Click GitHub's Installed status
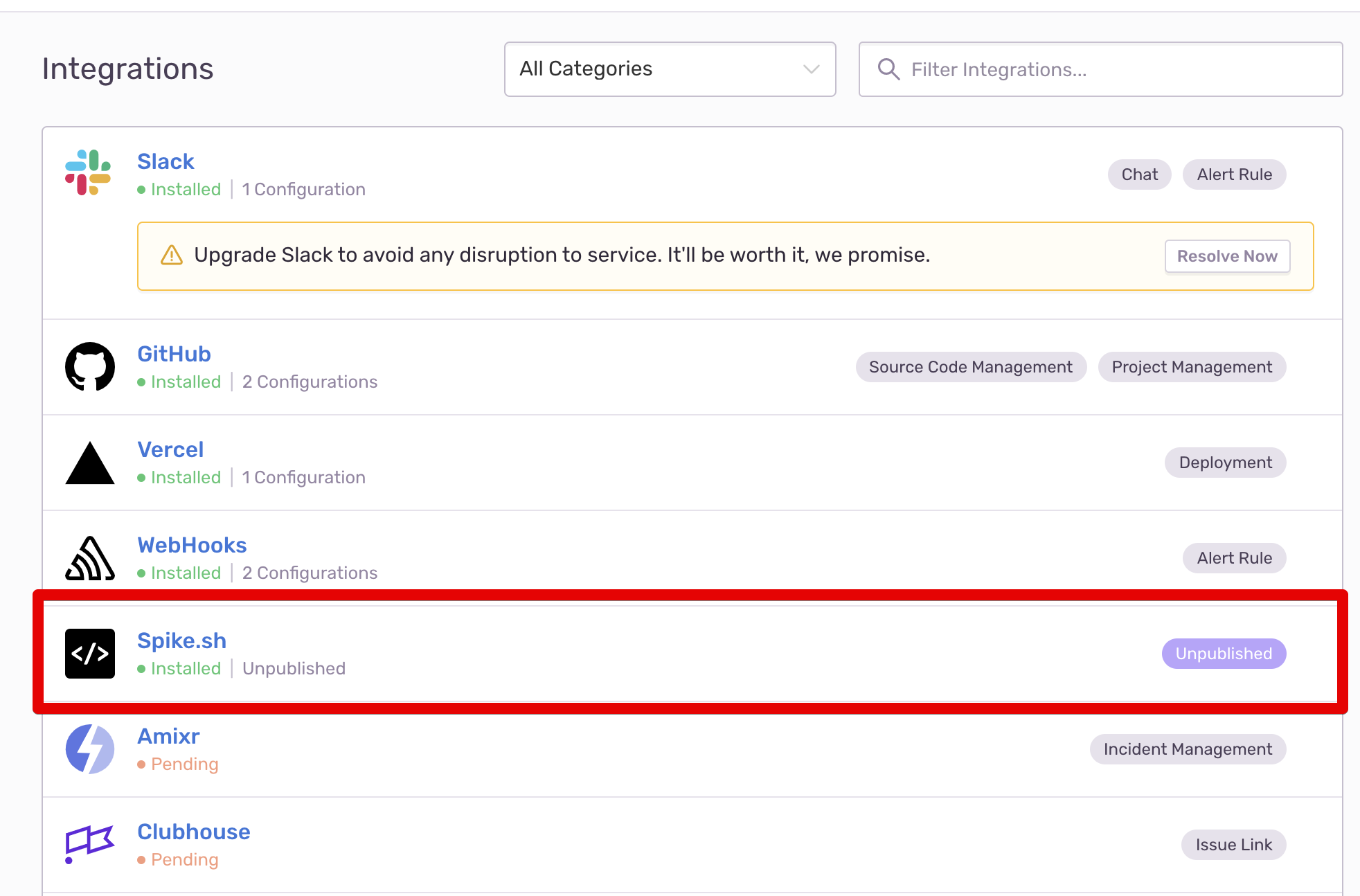Screen dimensions: 1360x896 pos(179,382)
